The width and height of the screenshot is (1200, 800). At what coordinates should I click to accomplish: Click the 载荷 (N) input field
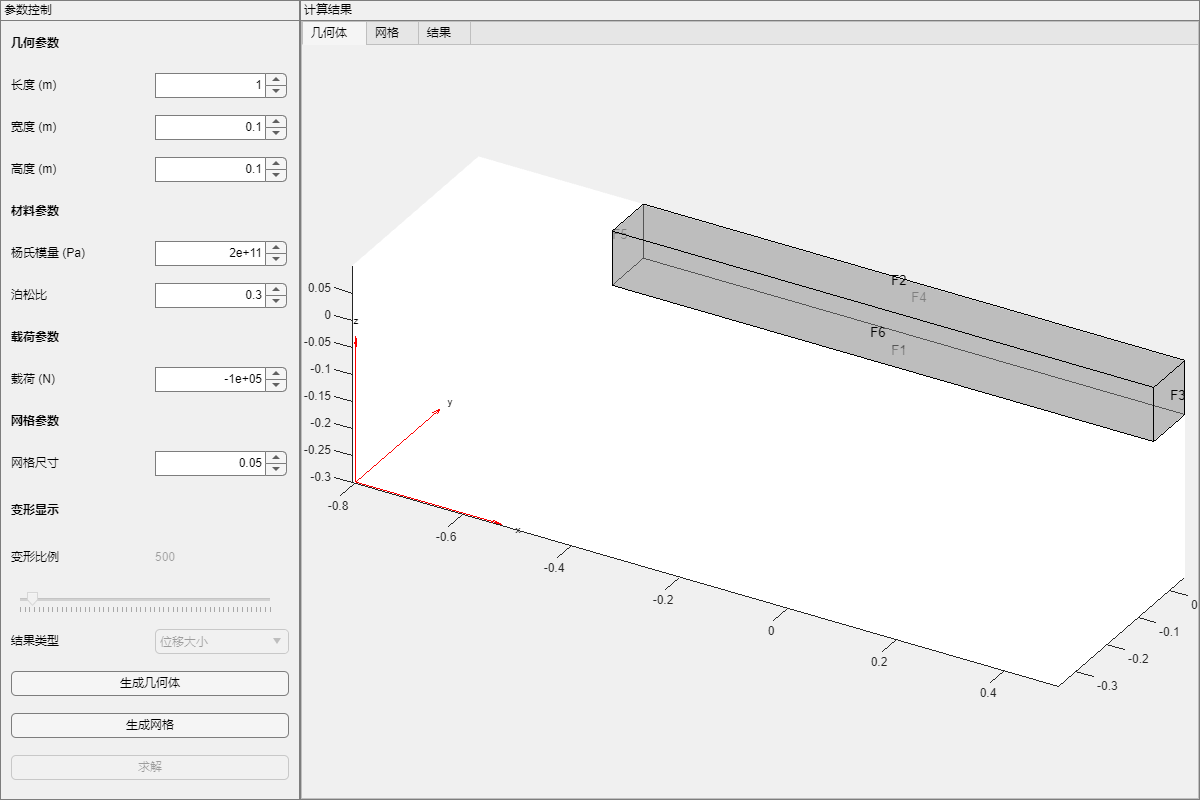pos(210,380)
